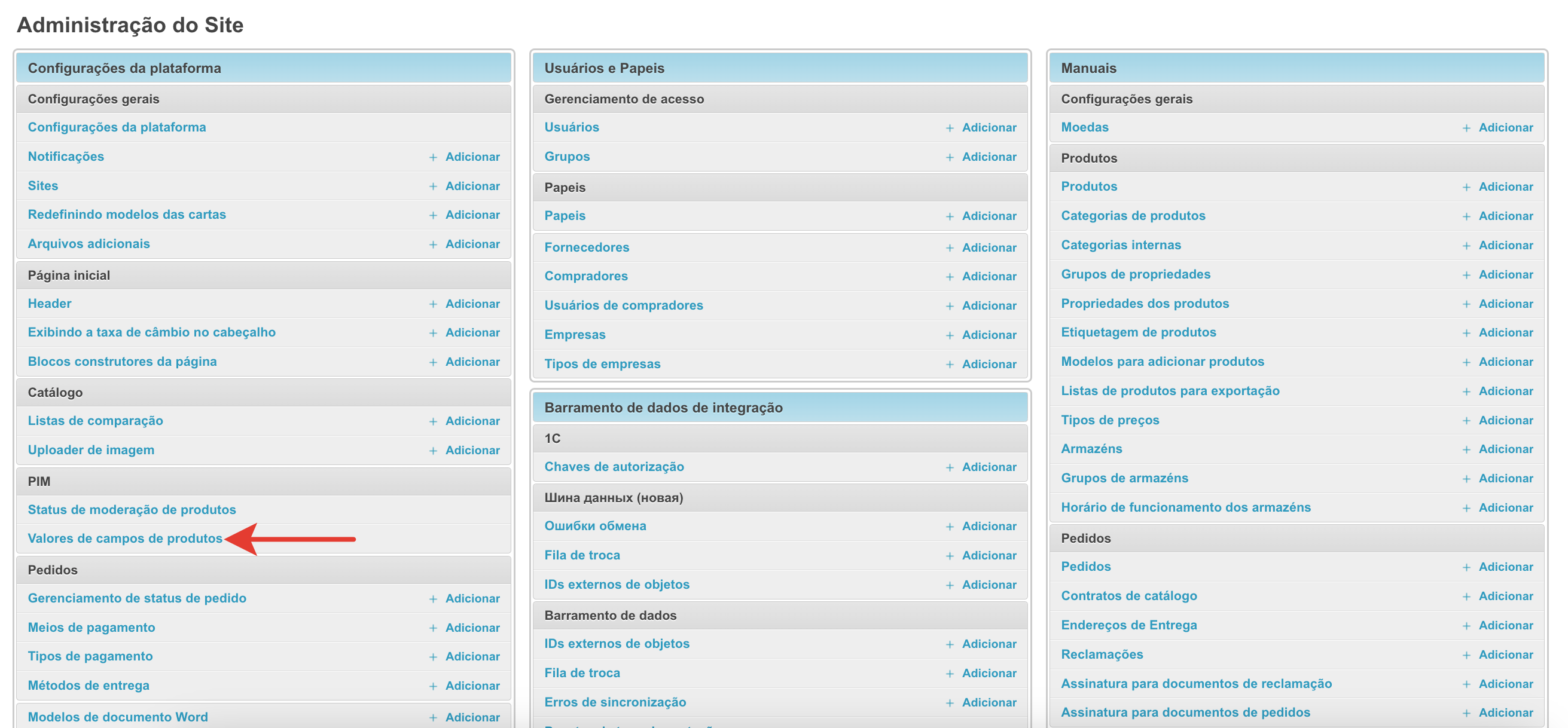This screenshot has height=728, width=1568.
Task: Click plus icon next to Grupos de propriedades
Action: 1466,276
